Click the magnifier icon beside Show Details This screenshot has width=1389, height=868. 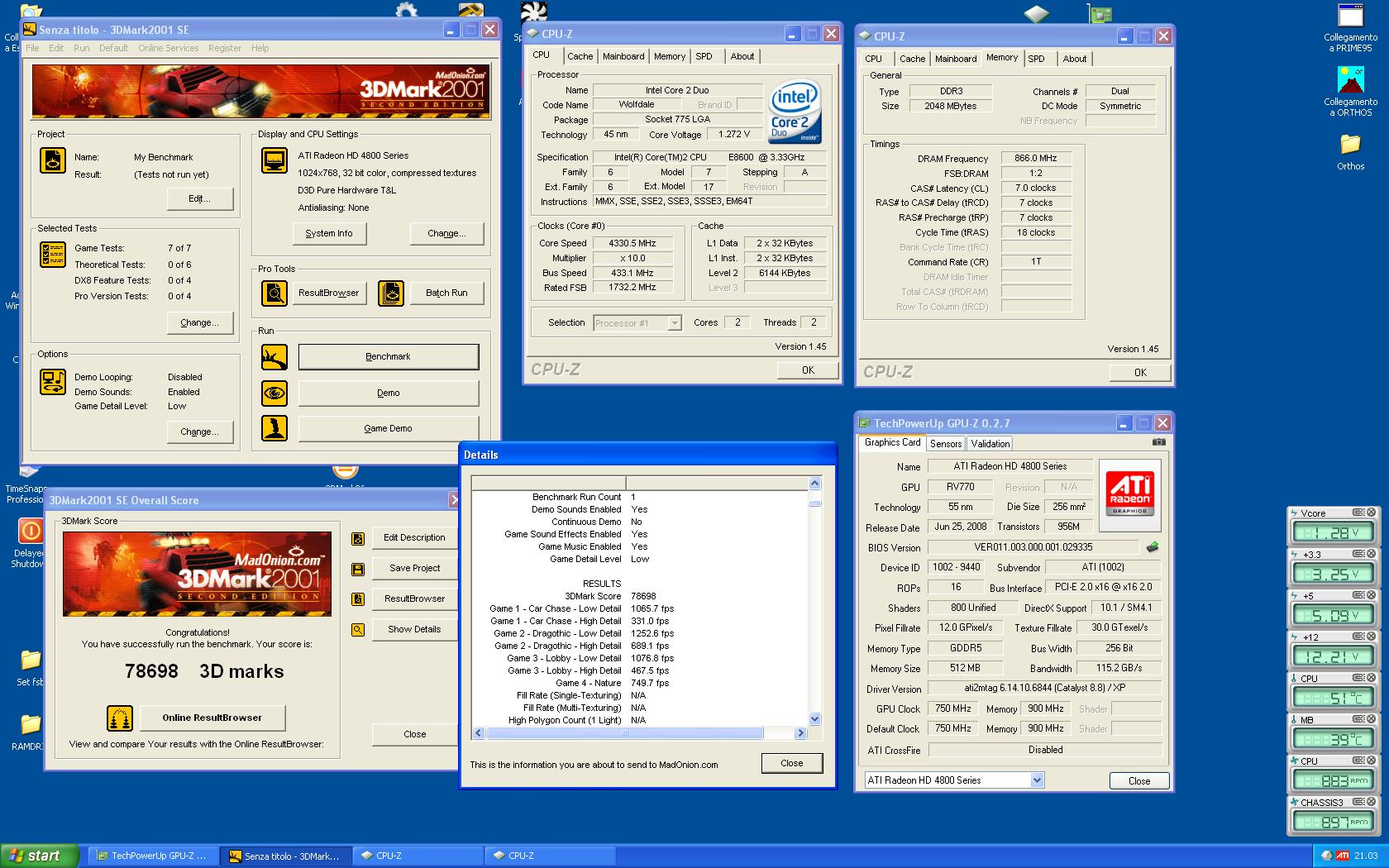[358, 630]
